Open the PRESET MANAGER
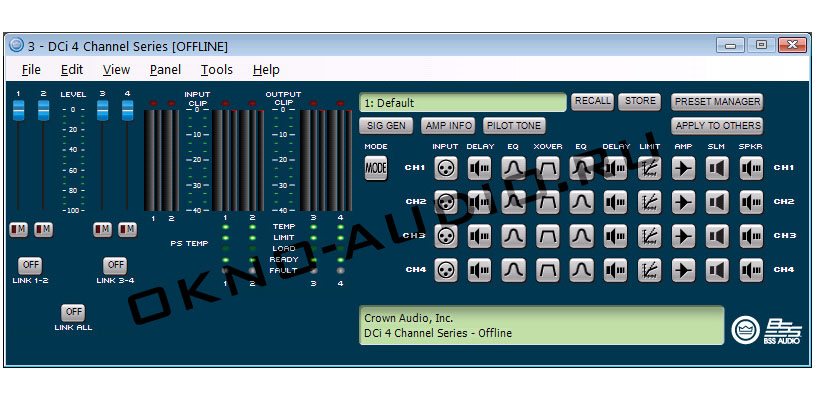The width and height of the screenshot is (815, 400). (x=717, y=102)
